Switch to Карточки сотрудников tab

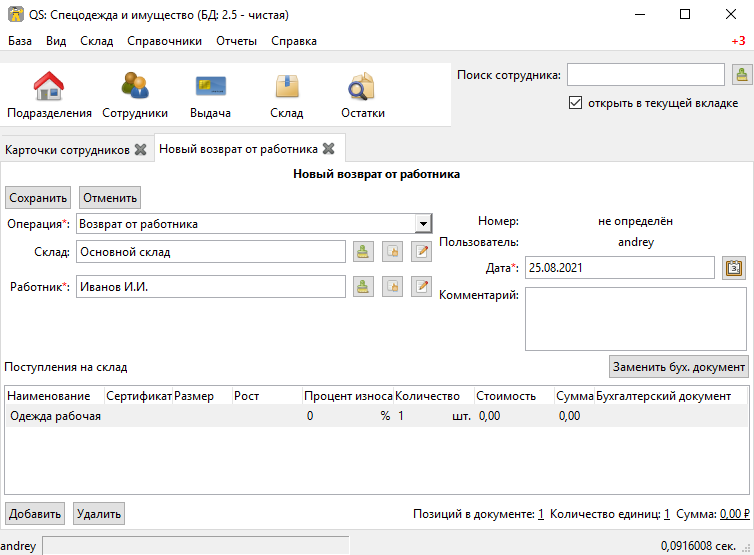67,150
